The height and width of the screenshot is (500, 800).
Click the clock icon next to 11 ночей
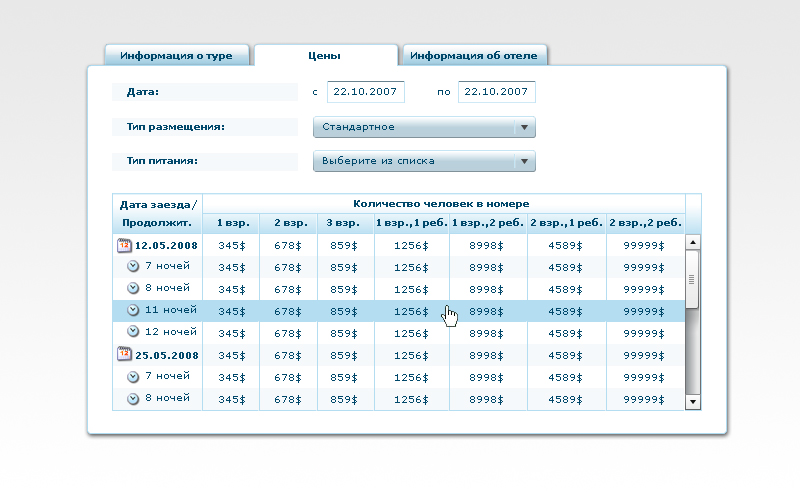coord(133,310)
